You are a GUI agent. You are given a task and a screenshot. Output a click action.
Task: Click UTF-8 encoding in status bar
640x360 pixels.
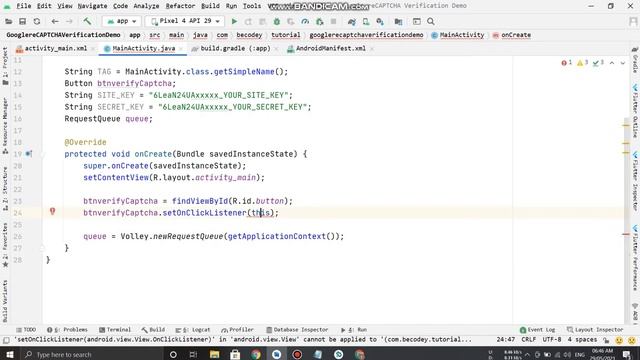552,340
